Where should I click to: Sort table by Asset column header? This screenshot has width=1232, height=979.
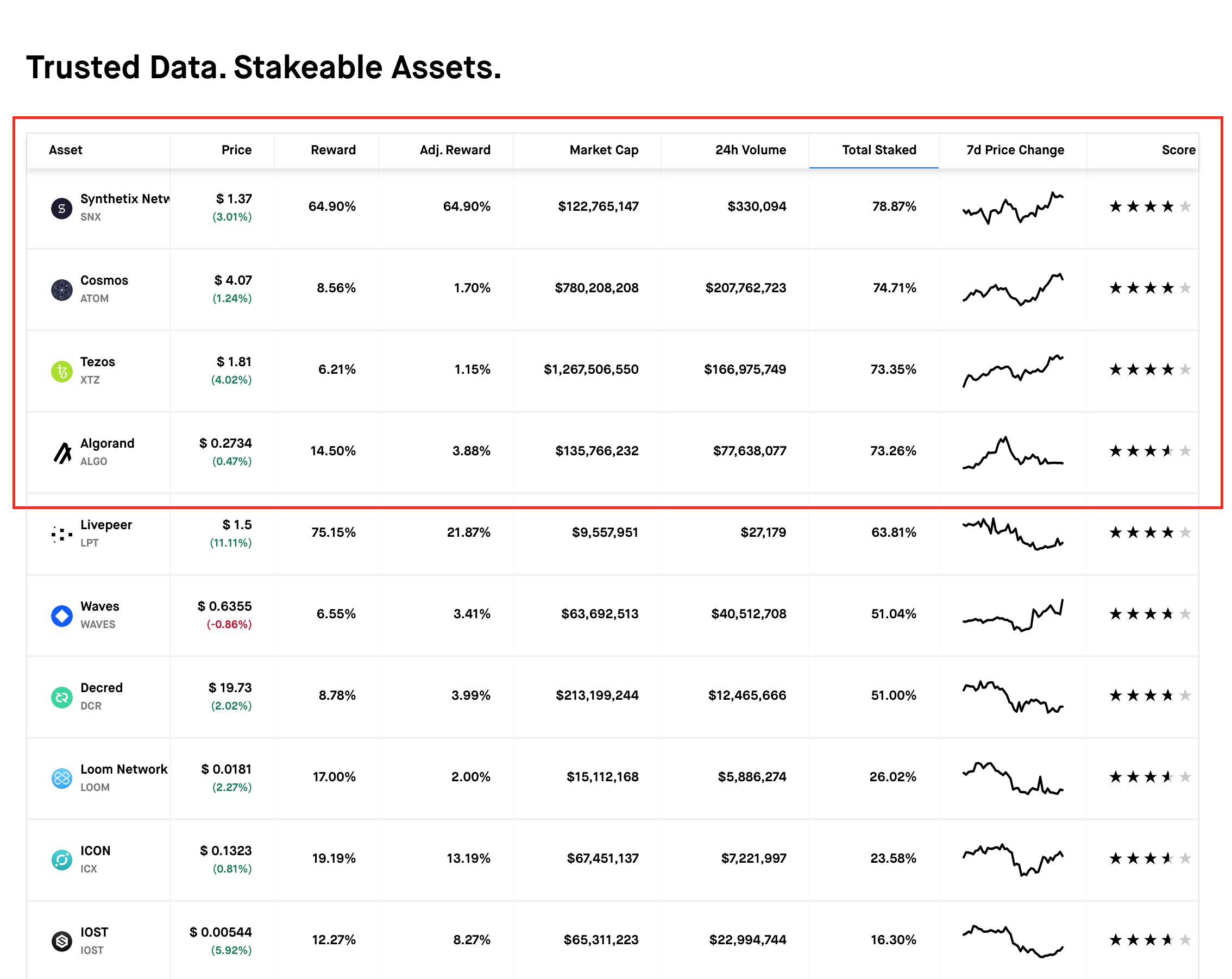tap(66, 150)
